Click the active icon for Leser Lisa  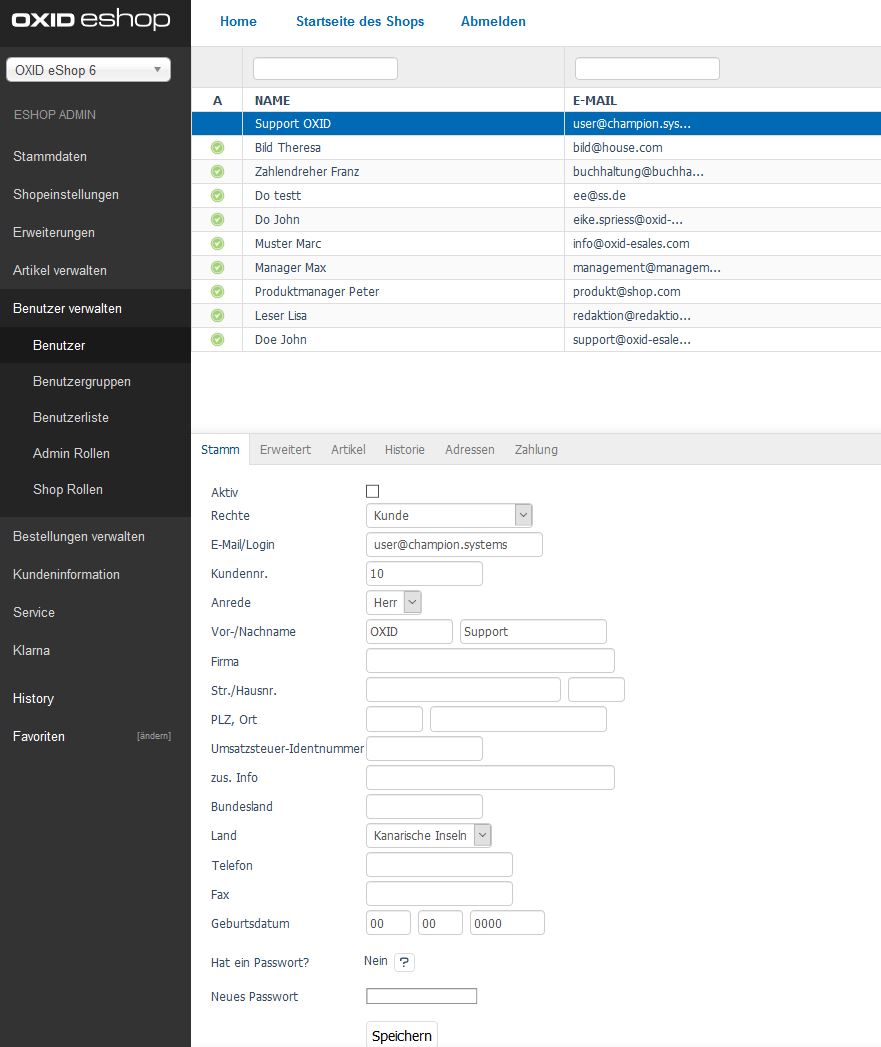(217, 316)
